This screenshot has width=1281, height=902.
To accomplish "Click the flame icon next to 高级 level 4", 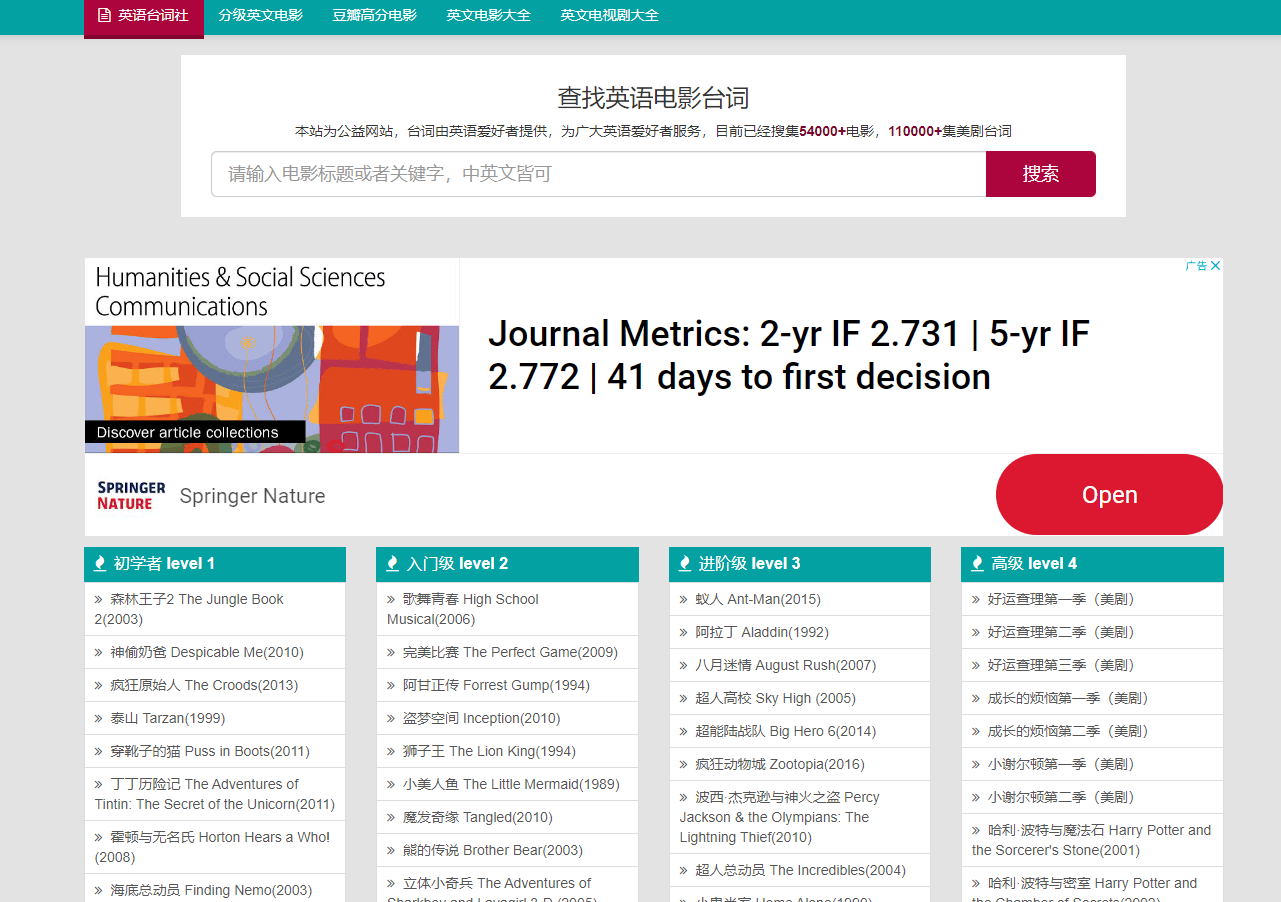I will pyautogui.click(x=977, y=564).
